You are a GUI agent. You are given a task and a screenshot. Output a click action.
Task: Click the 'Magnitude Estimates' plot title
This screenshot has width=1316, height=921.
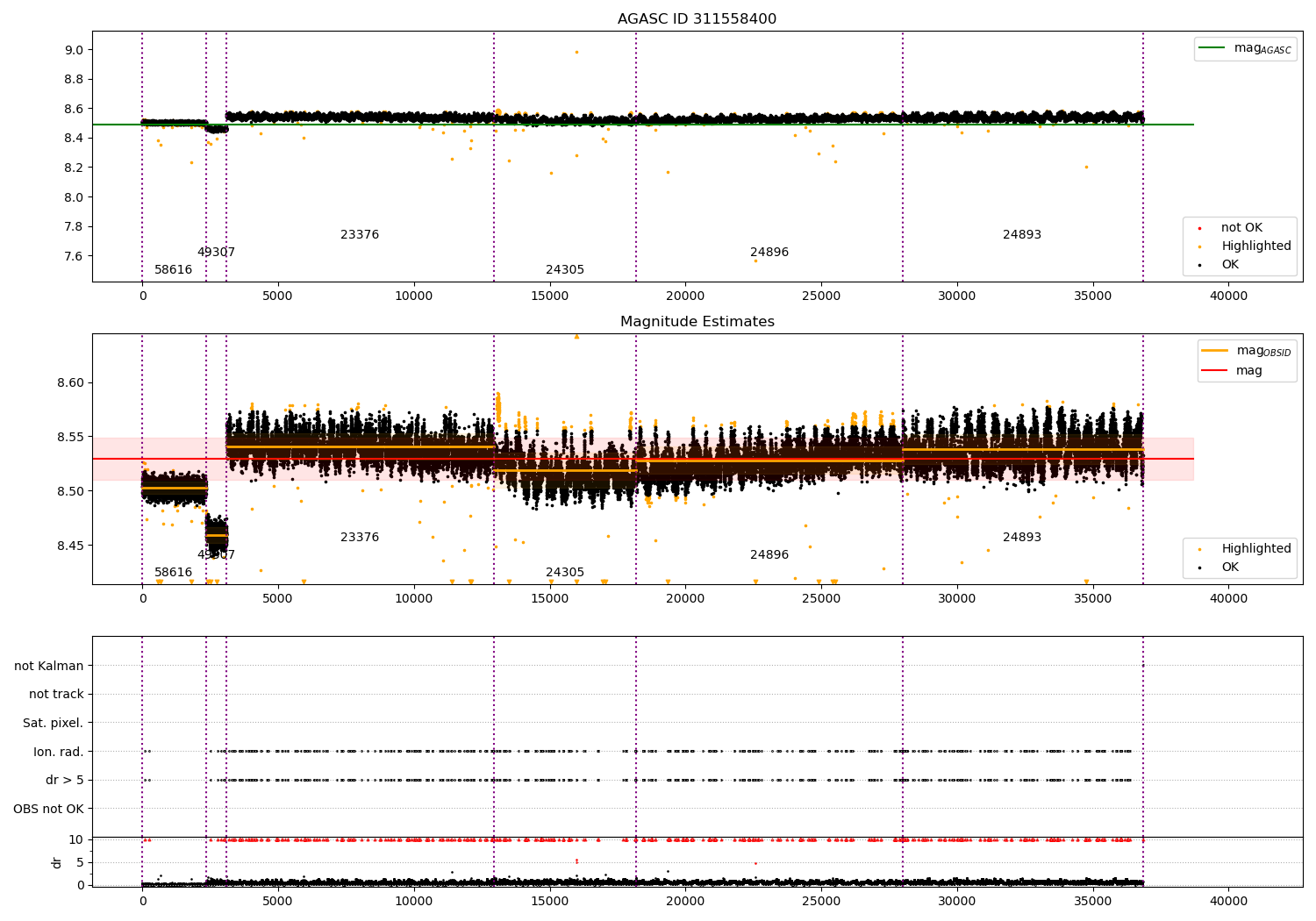(x=697, y=322)
